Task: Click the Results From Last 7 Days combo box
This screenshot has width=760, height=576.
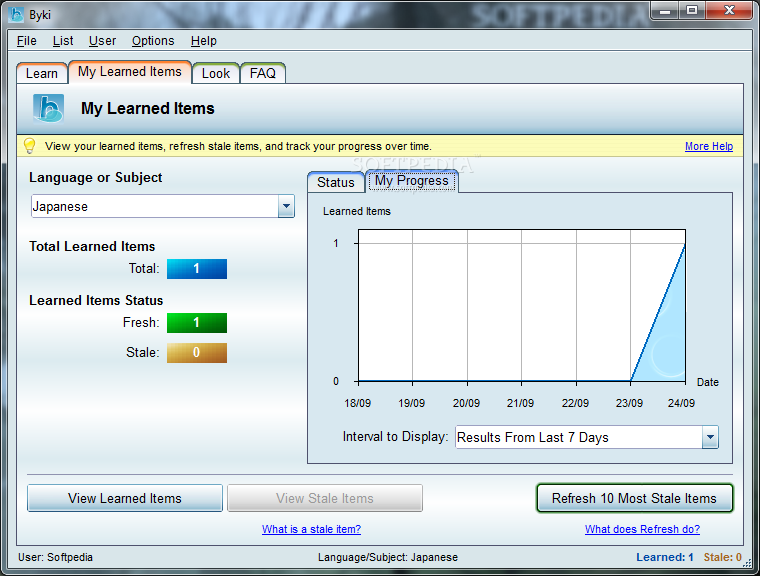Action: (x=587, y=437)
